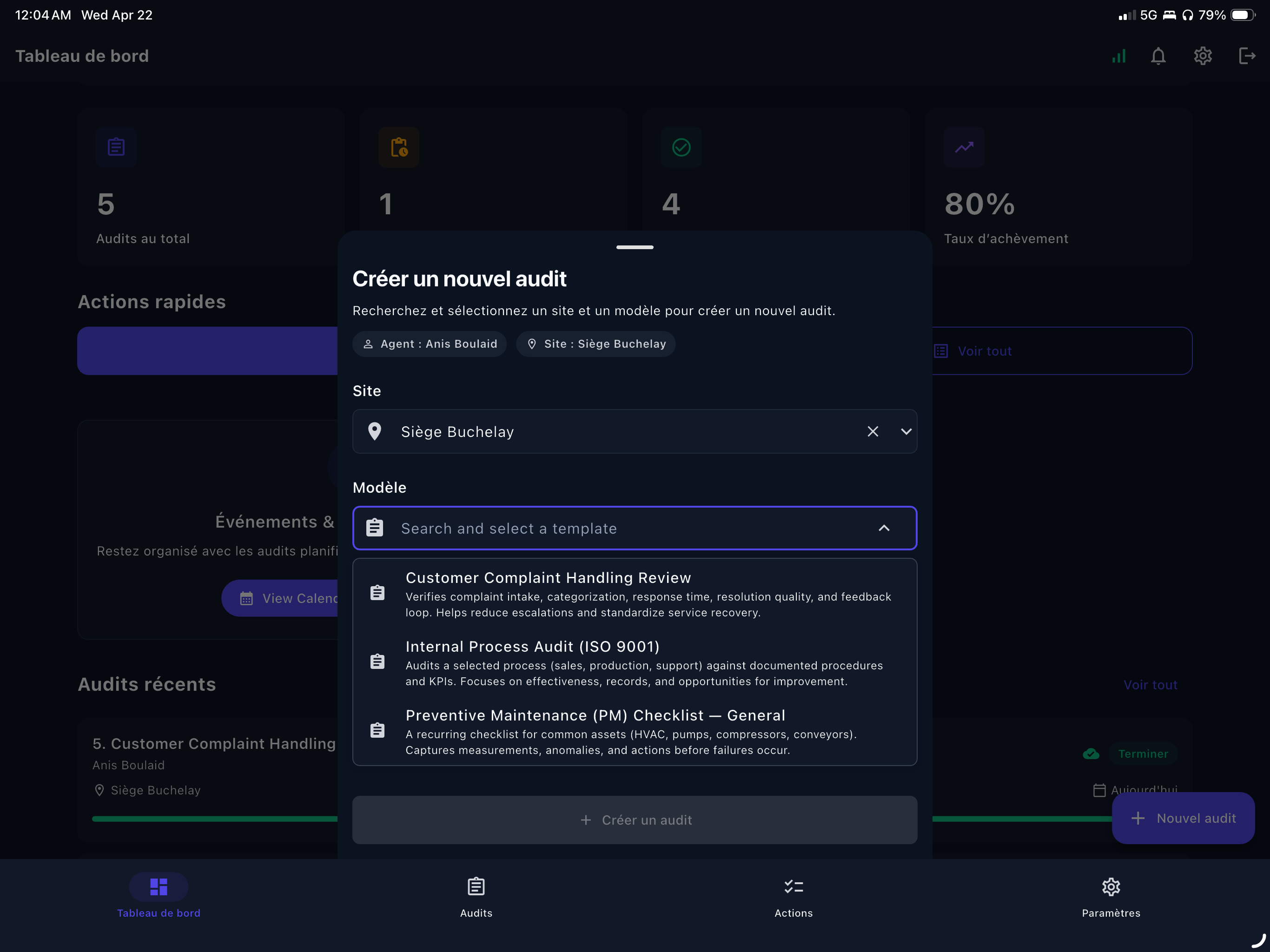Click the total audits clipboard icon

[x=116, y=147]
